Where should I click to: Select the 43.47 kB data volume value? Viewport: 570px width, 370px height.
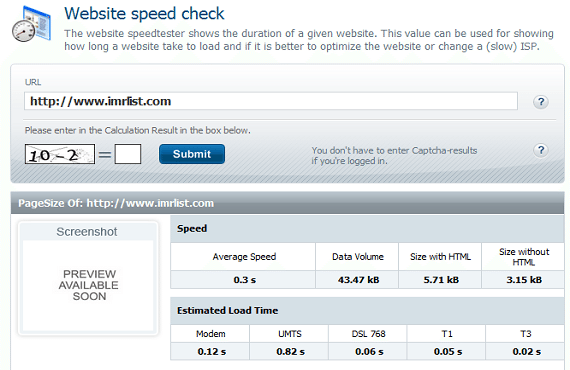pyautogui.click(x=358, y=280)
